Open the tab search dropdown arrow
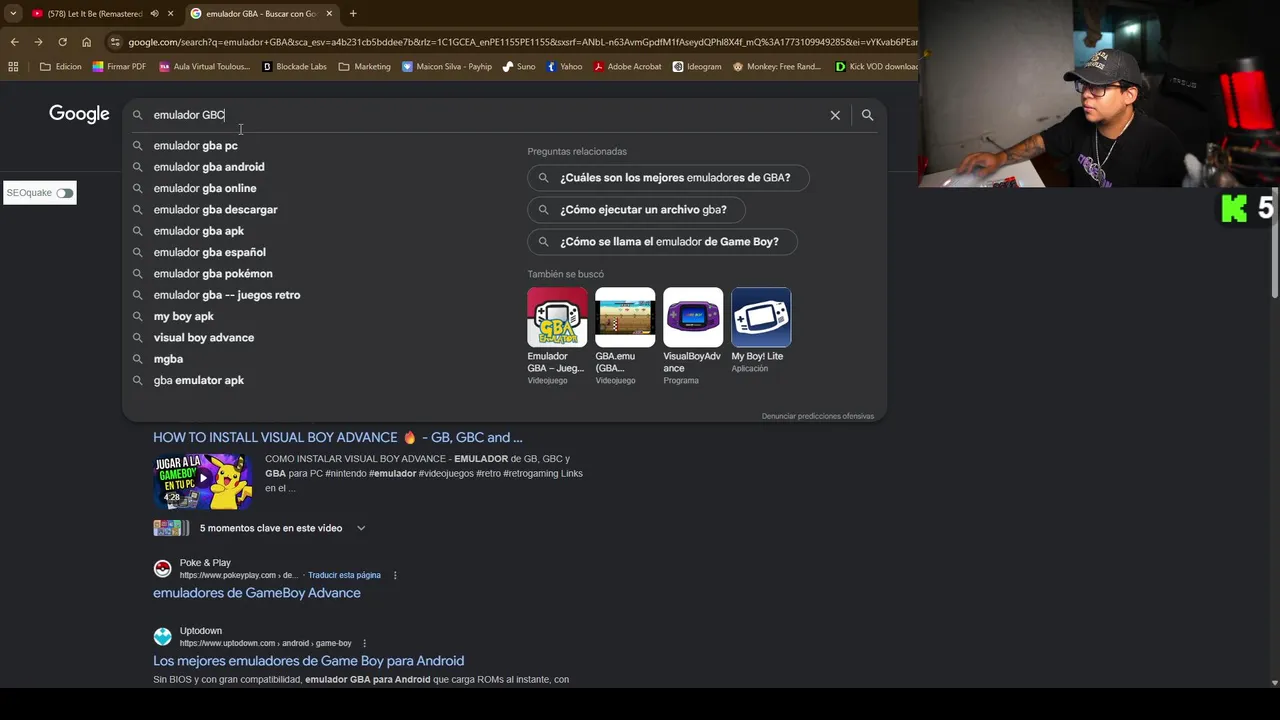 tap(13, 14)
